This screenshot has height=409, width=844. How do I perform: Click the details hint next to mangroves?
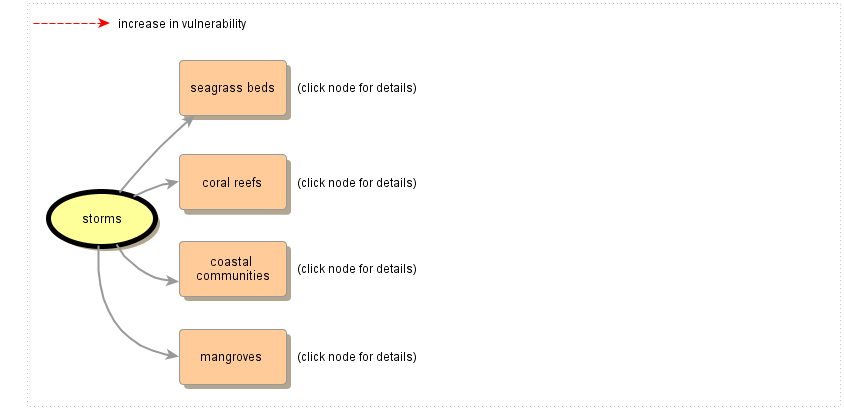[x=356, y=357]
